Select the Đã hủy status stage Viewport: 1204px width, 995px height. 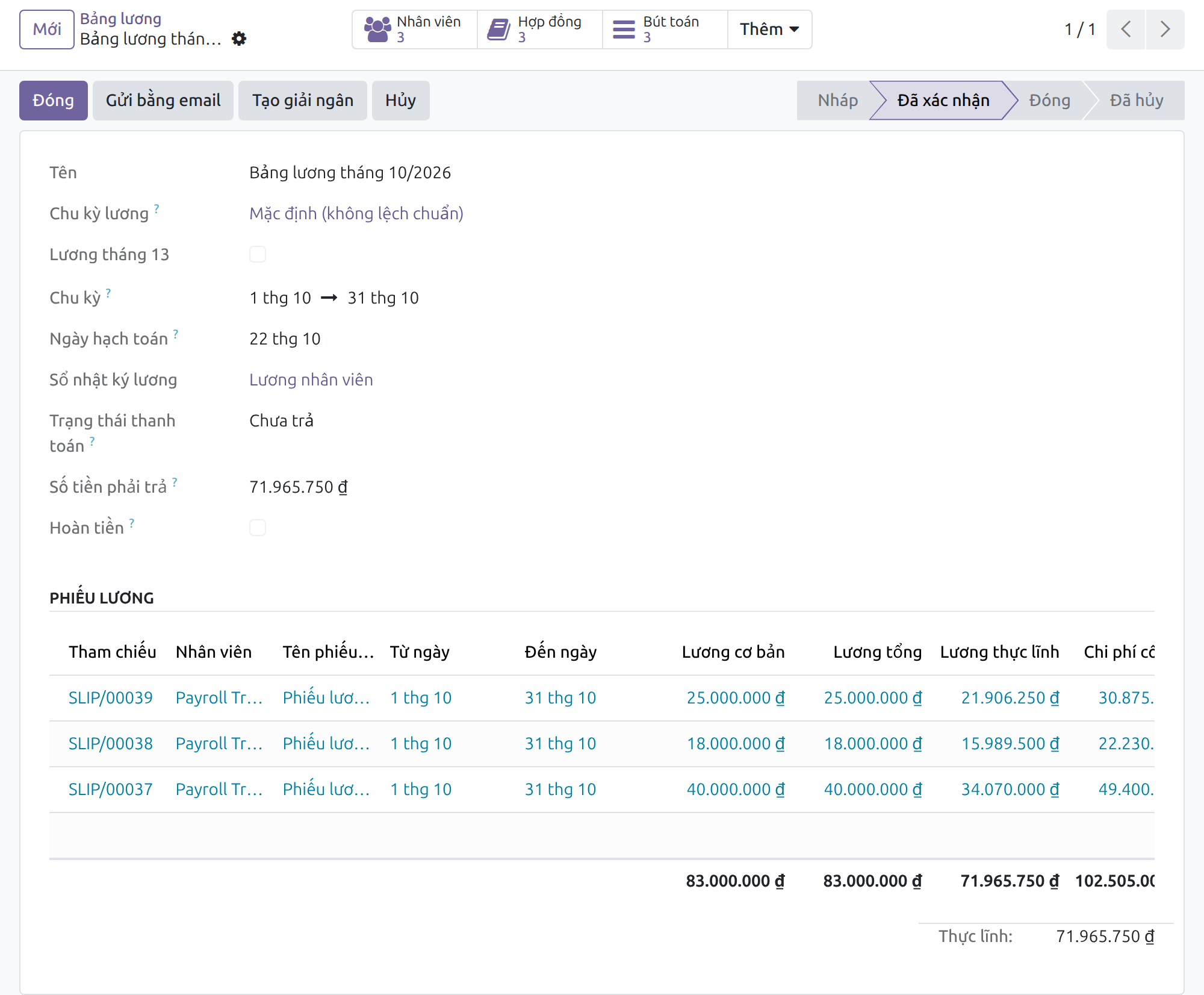[1136, 101]
